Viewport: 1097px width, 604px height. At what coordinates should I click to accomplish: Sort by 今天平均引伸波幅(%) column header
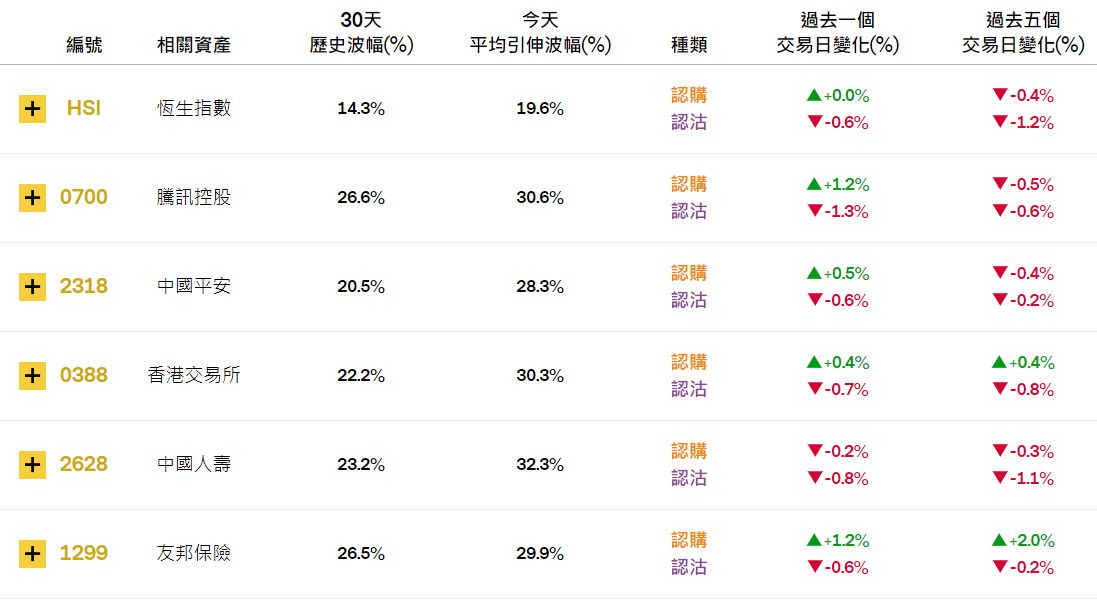point(540,32)
